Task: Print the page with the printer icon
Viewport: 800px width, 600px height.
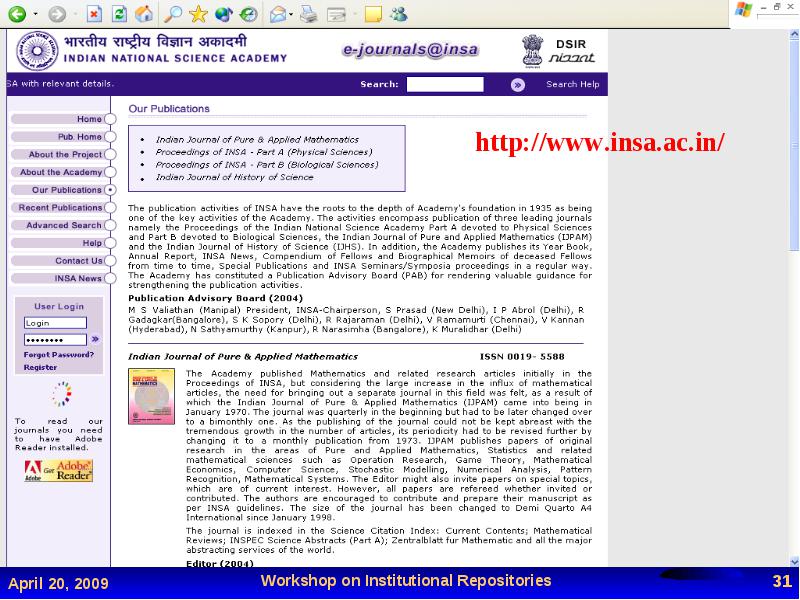Action: [x=308, y=14]
